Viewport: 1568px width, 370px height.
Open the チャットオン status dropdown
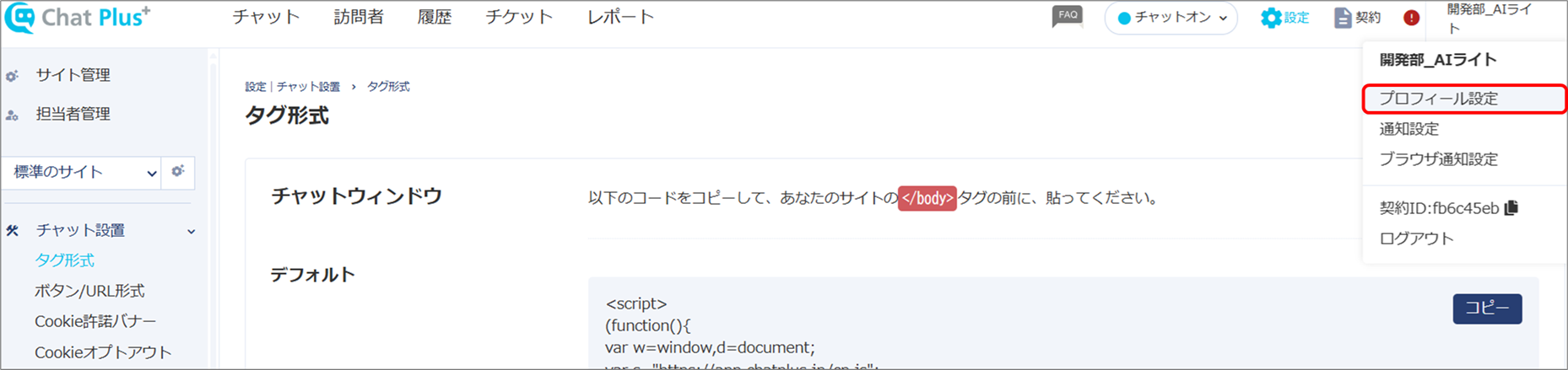[x=1171, y=18]
